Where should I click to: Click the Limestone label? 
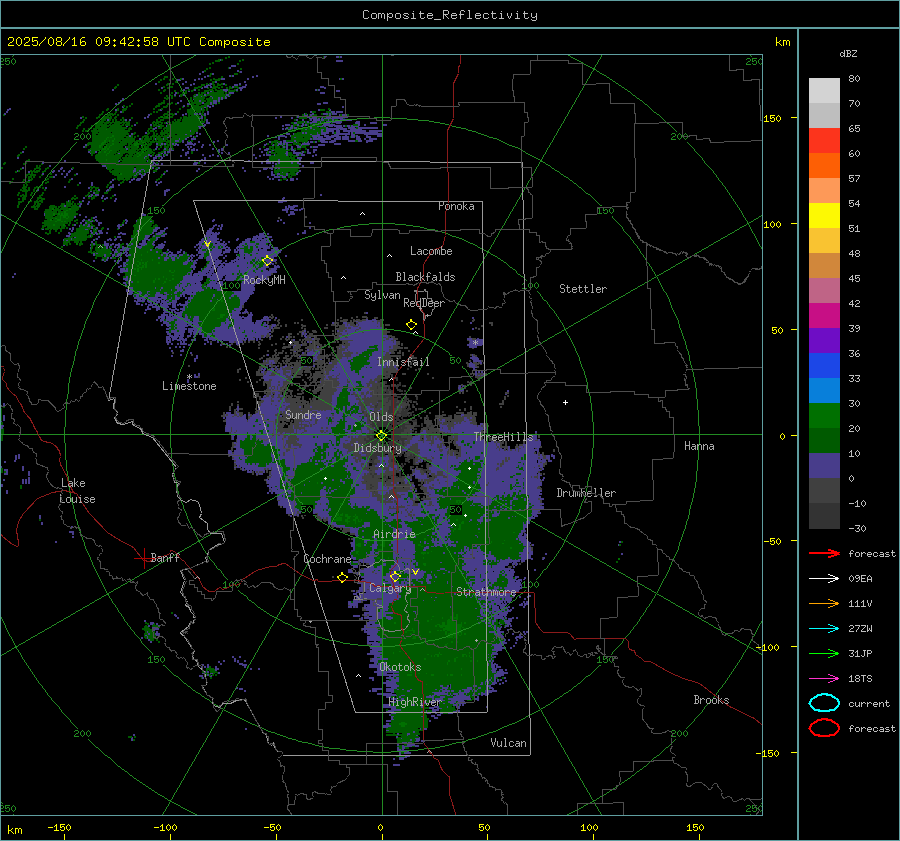(189, 386)
